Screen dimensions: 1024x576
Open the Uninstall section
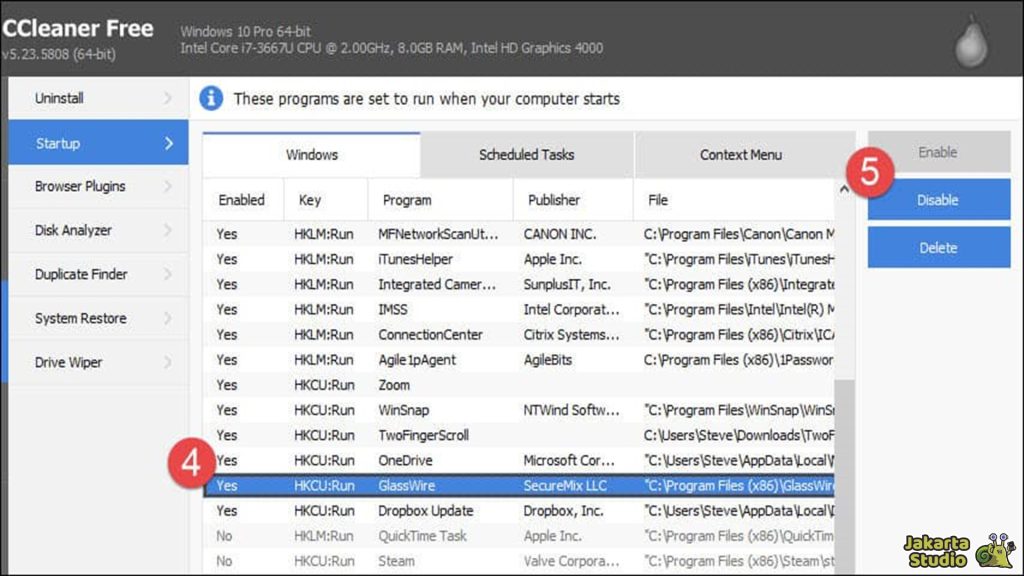coord(99,98)
